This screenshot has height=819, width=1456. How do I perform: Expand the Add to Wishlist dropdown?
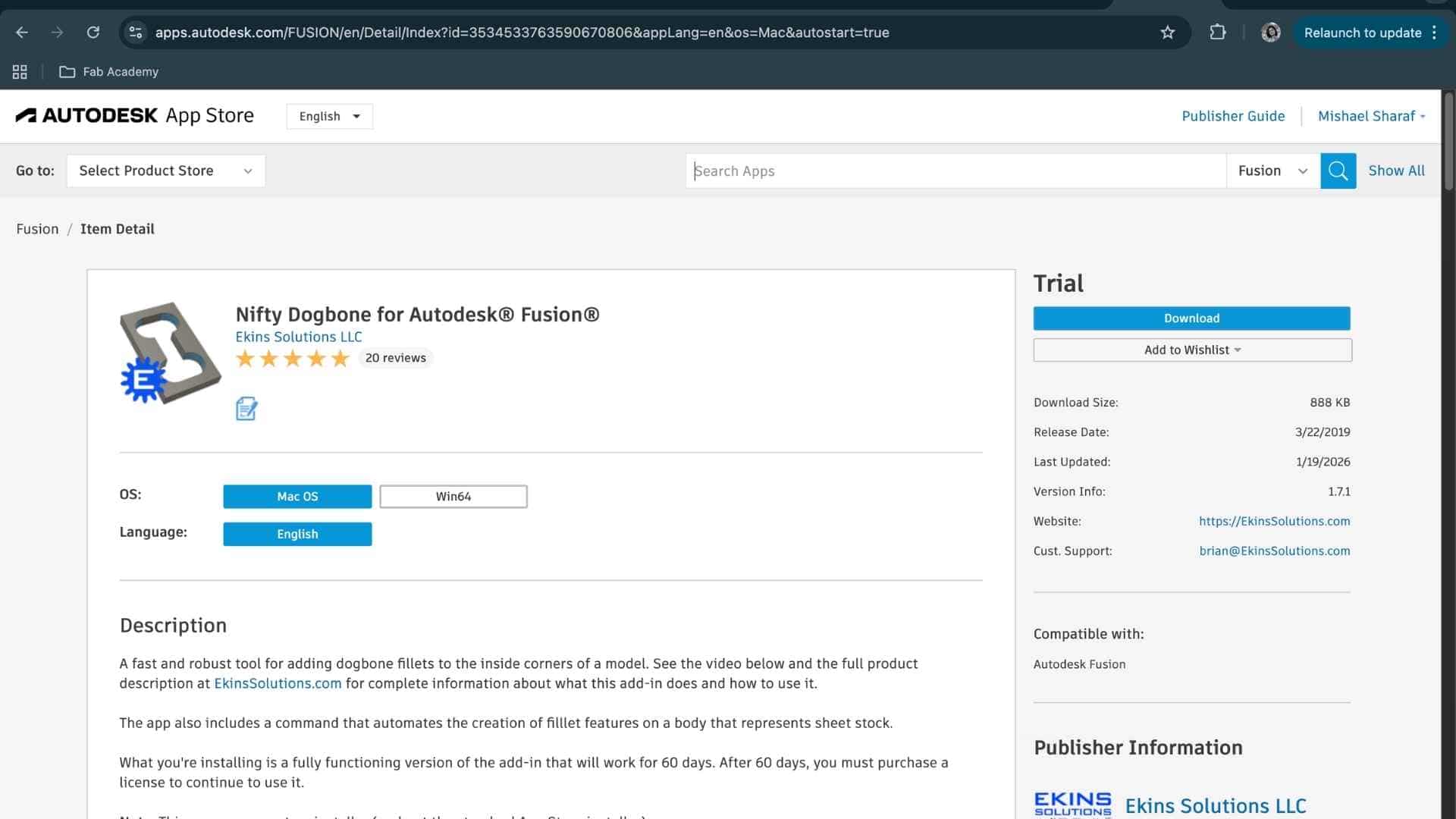1191,350
